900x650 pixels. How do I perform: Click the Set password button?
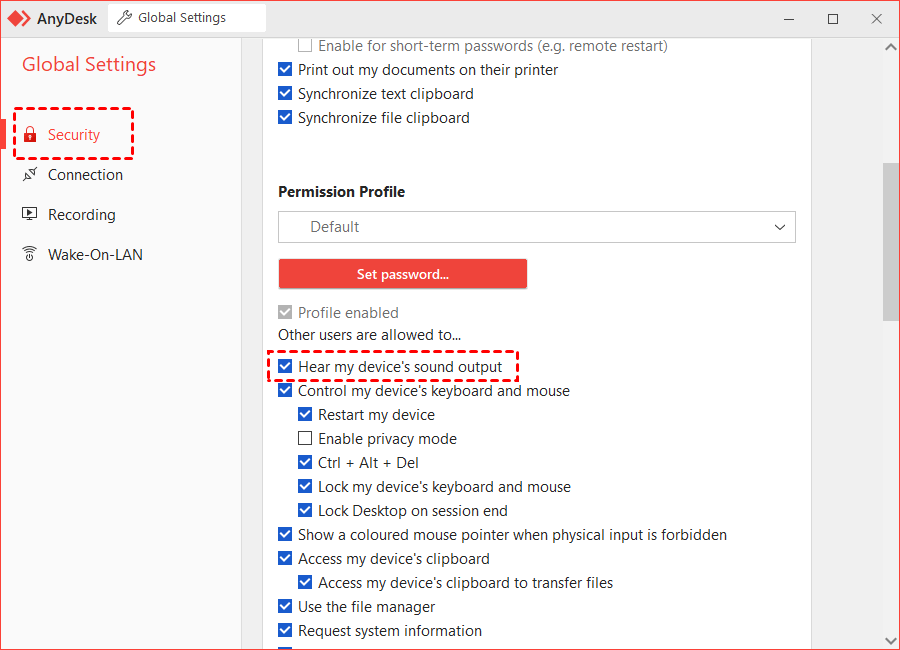coord(402,274)
